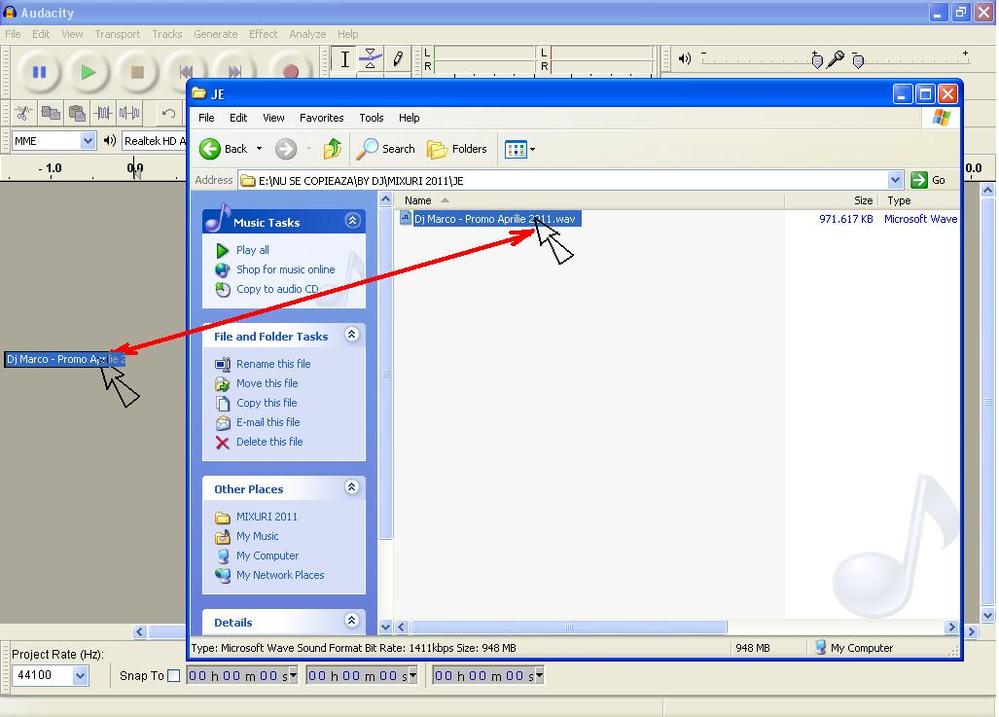Open Audacity's Analyze menu
The height and width of the screenshot is (717, 999).
[308, 34]
